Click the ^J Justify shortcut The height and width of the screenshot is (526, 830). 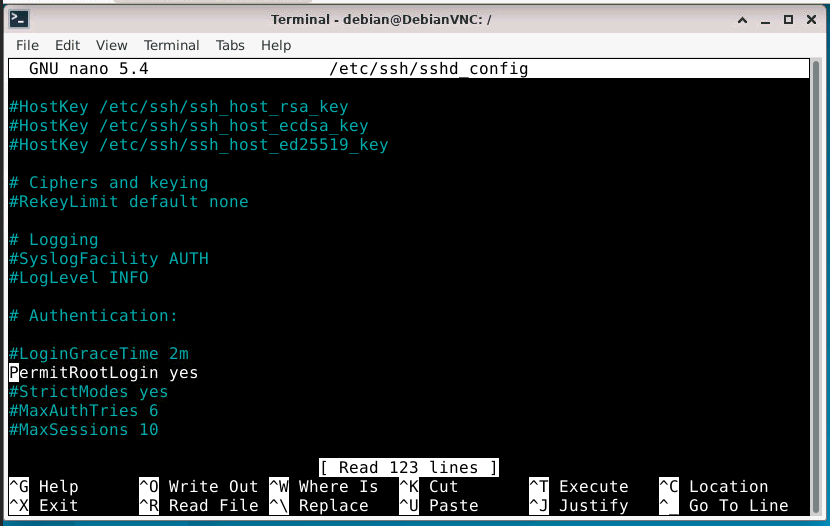pos(579,506)
